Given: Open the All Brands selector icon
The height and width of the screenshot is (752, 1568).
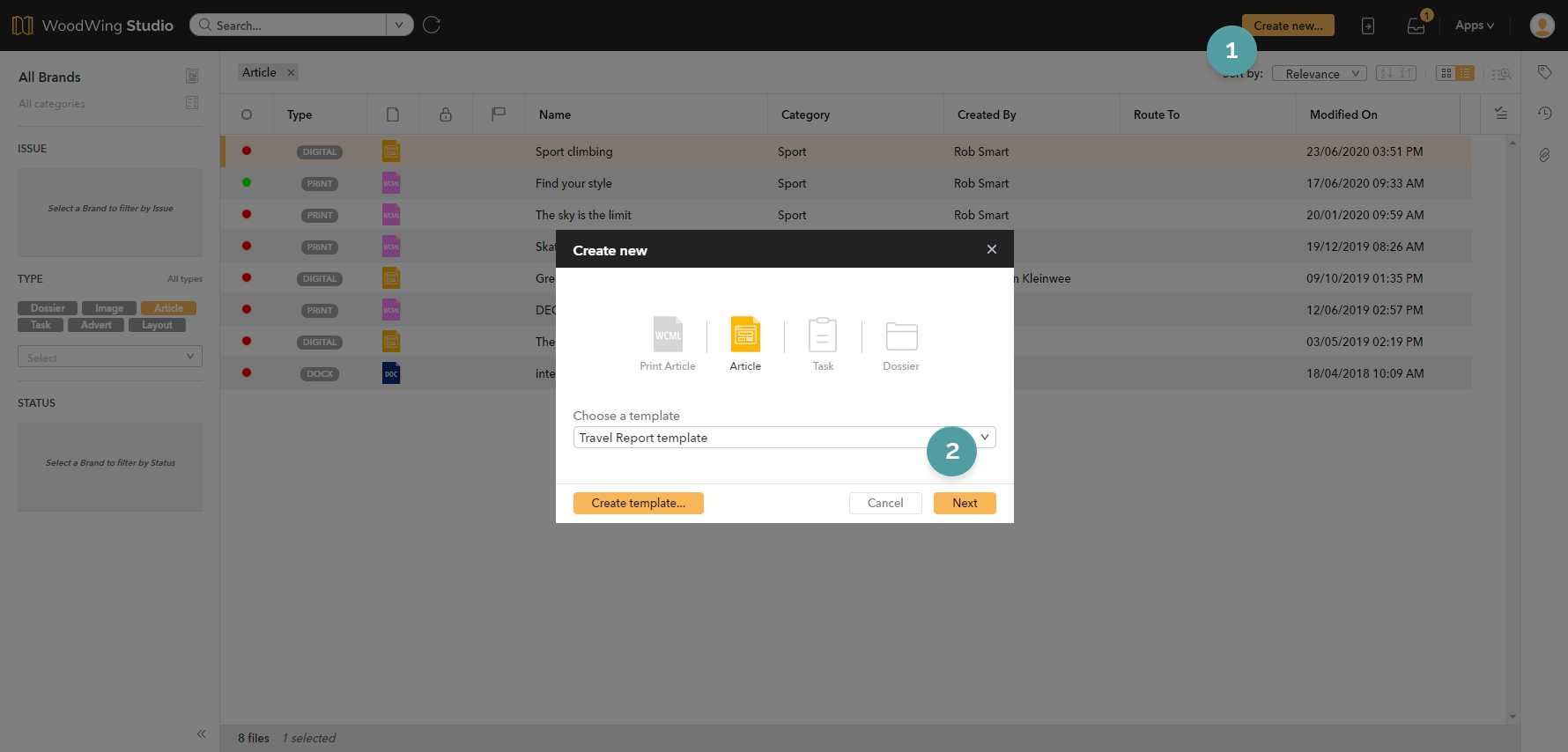Looking at the screenshot, I should (192, 76).
